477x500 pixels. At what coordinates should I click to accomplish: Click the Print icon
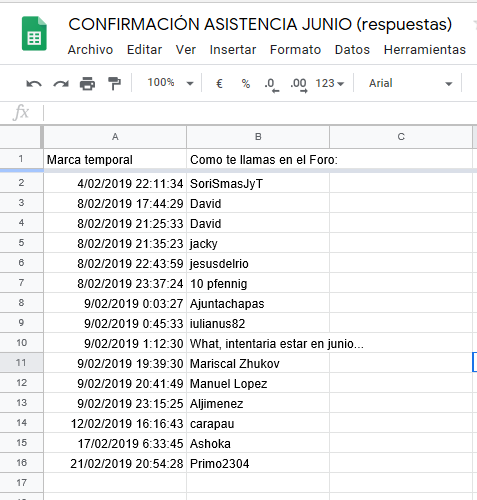(x=87, y=83)
